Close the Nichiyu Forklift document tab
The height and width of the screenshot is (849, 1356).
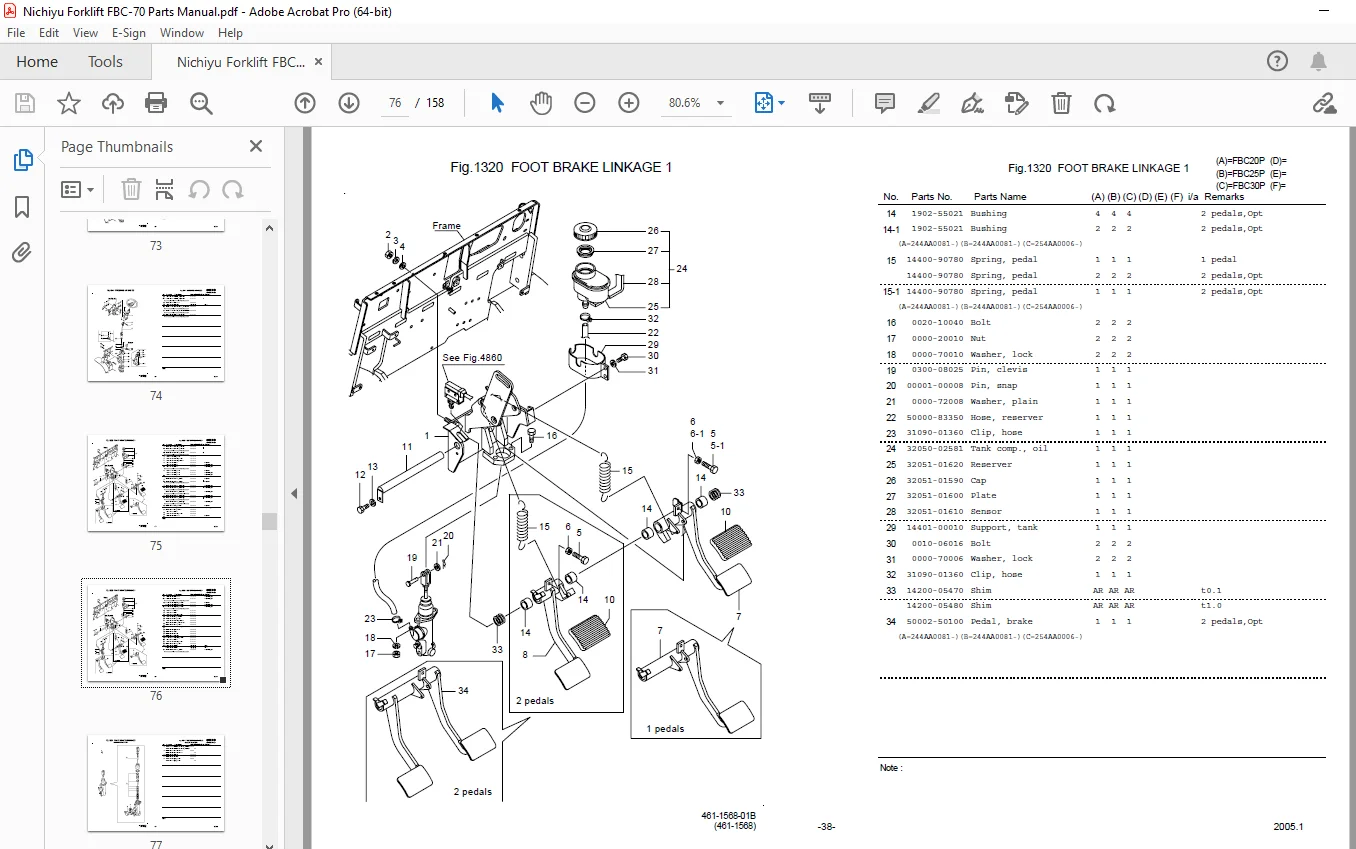pyautogui.click(x=319, y=62)
